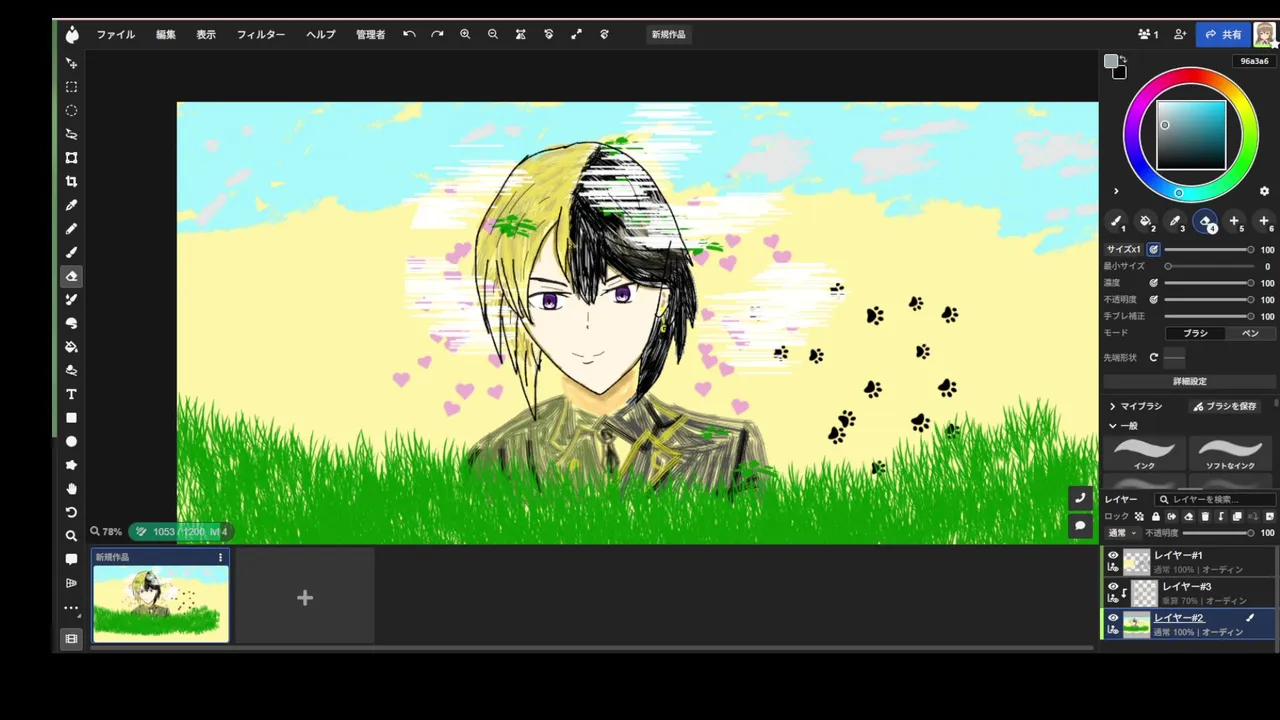Switch brush mode to ペン
Screen dimensions: 1280x720
point(1250,333)
